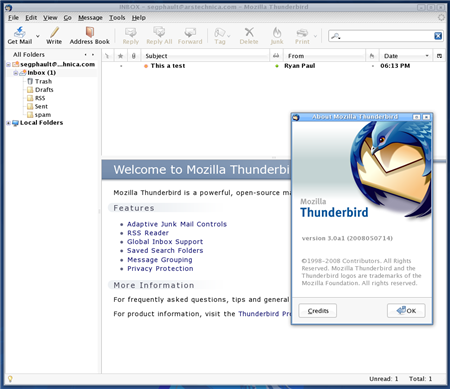
Task: Focus the toolbar search field
Action: coord(387,36)
